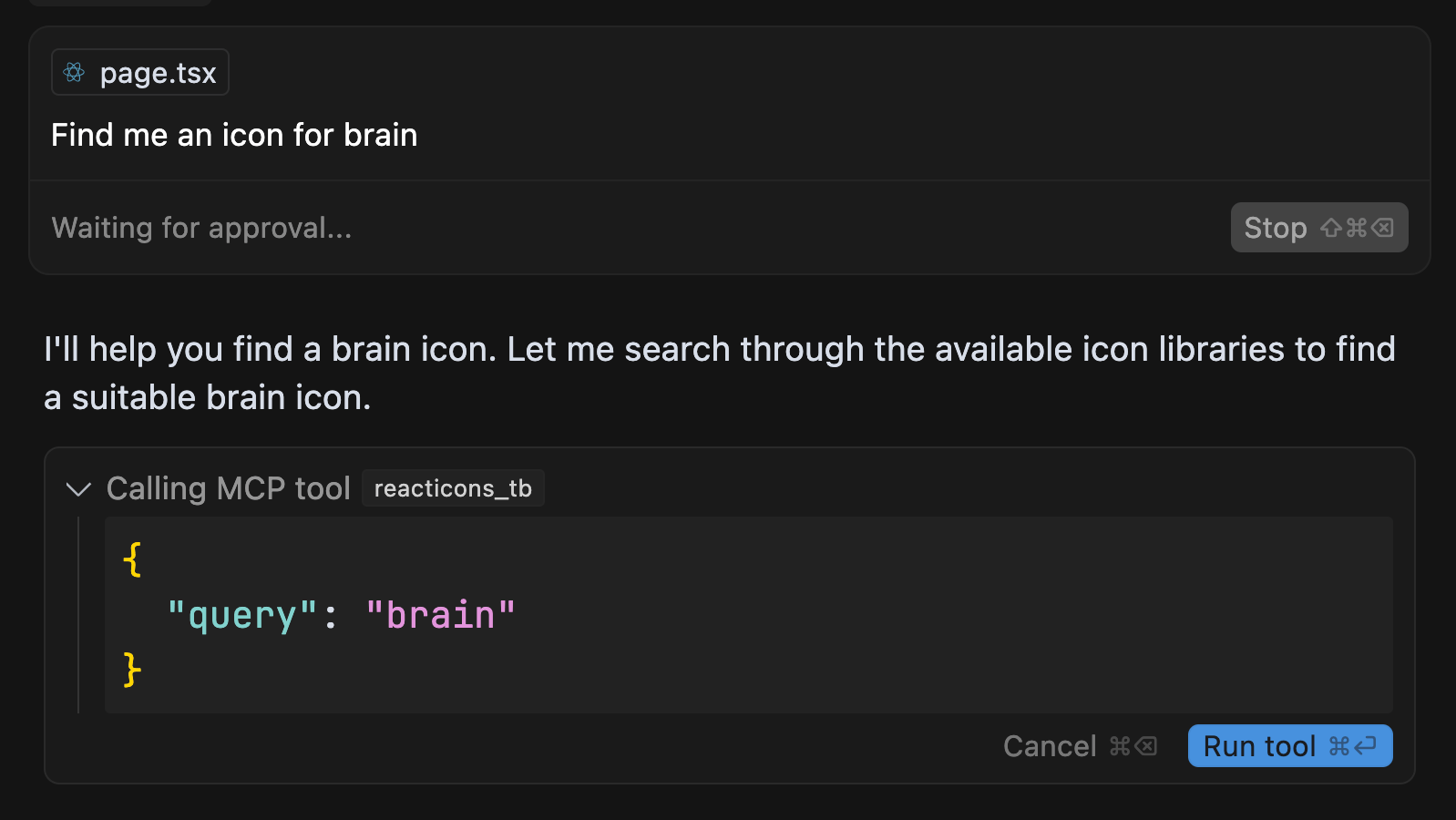The height and width of the screenshot is (820, 1456).
Task: Collapse the Calling MCP tool section chevron
Action: [x=79, y=489]
